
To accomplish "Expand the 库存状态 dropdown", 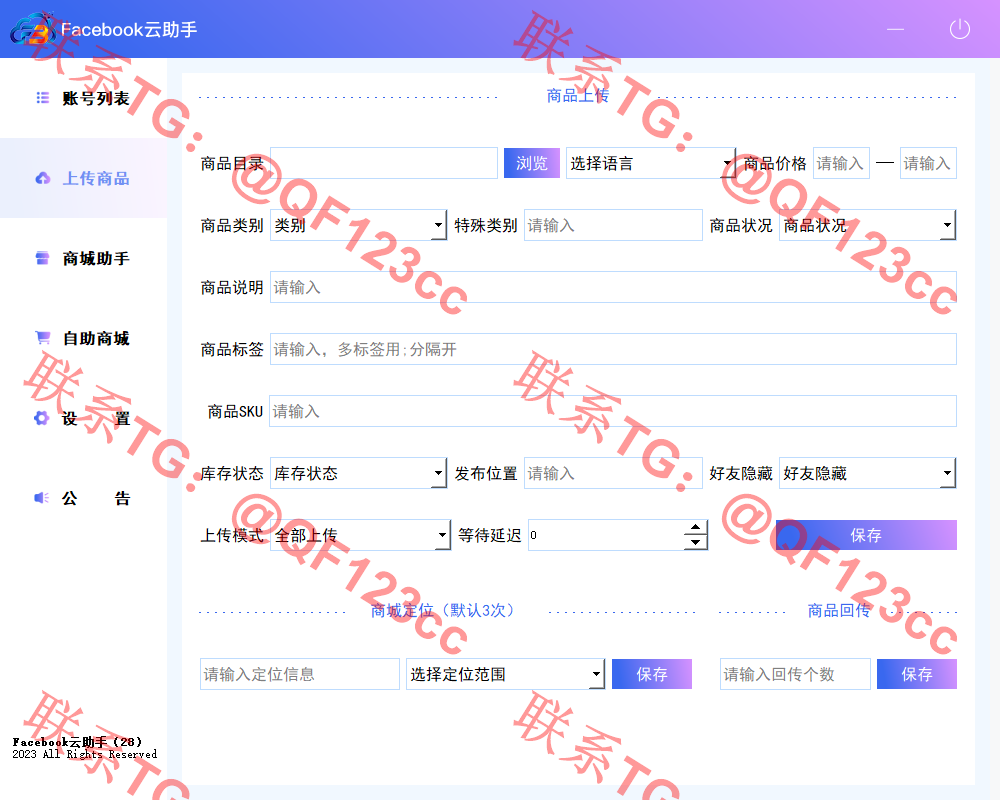I will 358,473.
